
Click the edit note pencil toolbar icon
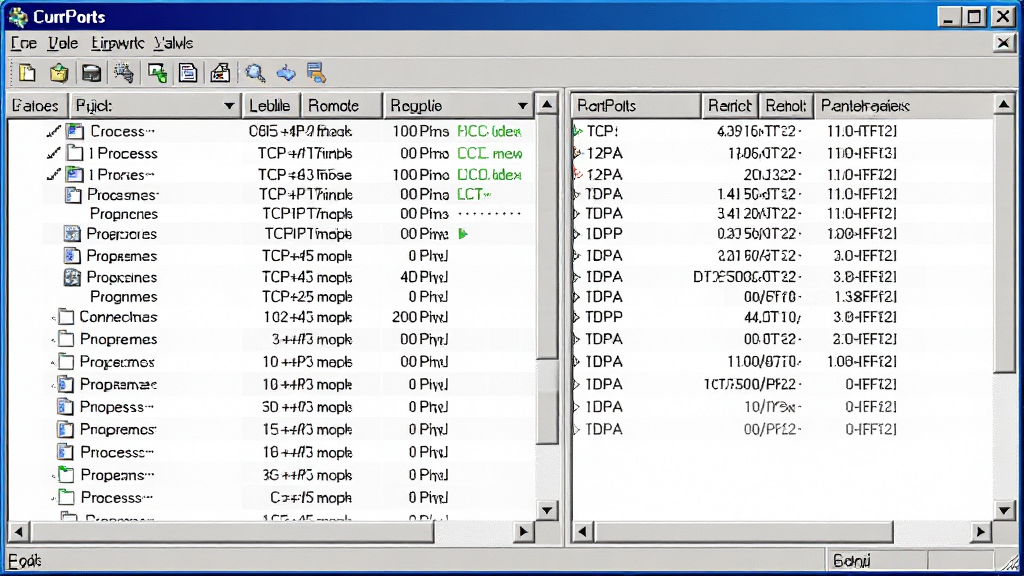[x=220, y=73]
